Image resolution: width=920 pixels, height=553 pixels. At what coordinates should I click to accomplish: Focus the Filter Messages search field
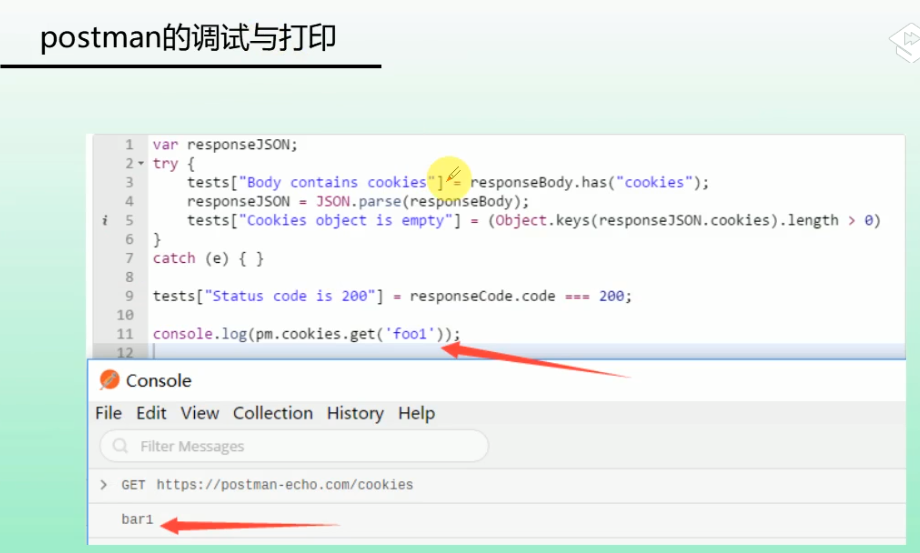click(x=294, y=446)
